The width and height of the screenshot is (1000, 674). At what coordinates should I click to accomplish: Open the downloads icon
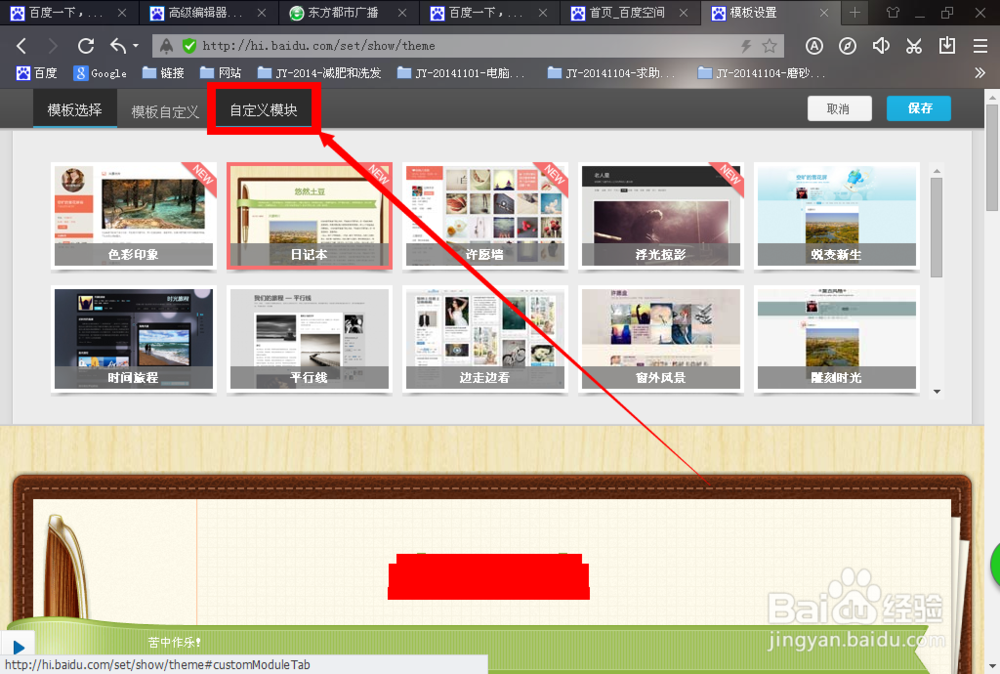coord(947,46)
